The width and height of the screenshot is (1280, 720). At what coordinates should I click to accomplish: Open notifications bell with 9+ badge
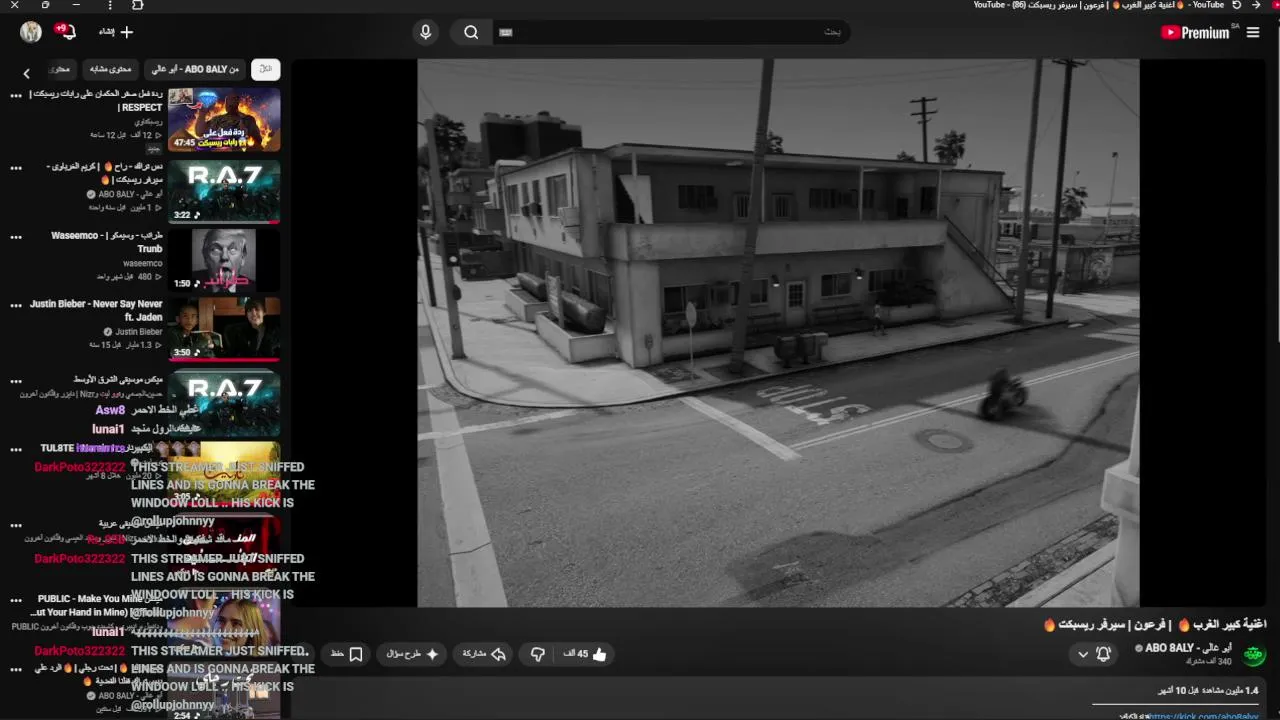(x=66, y=31)
